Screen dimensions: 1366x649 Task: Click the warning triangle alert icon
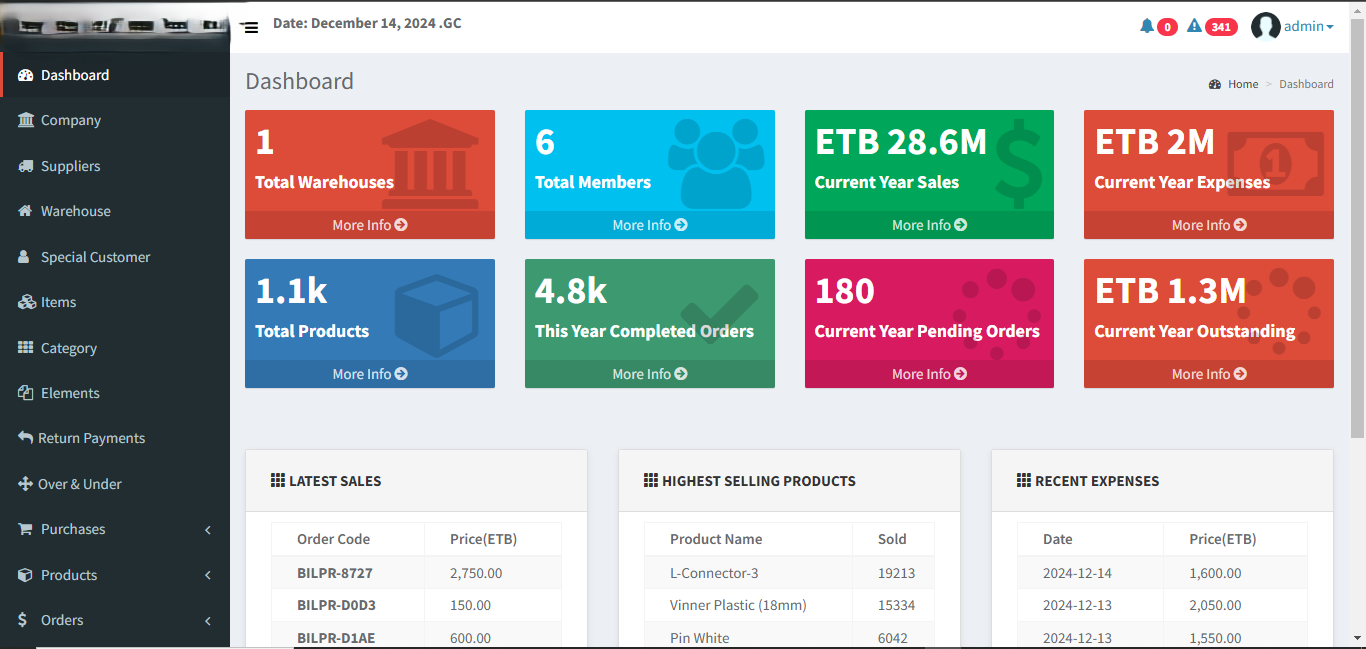pyautogui.click(x=1194, y=26)
